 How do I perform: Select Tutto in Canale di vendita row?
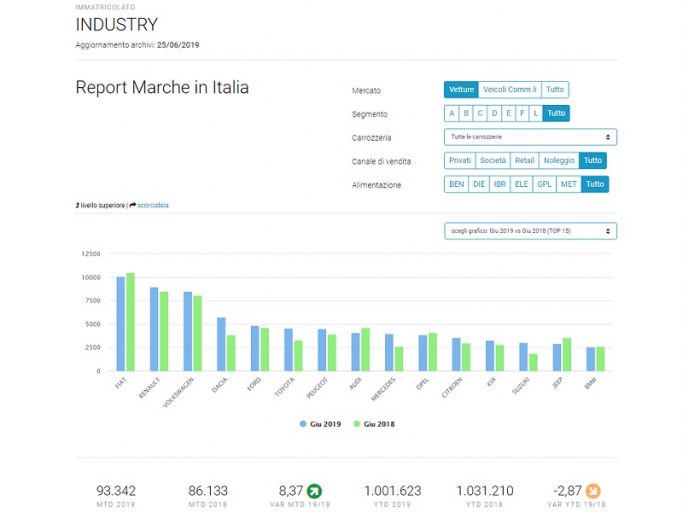pos(593,160)
